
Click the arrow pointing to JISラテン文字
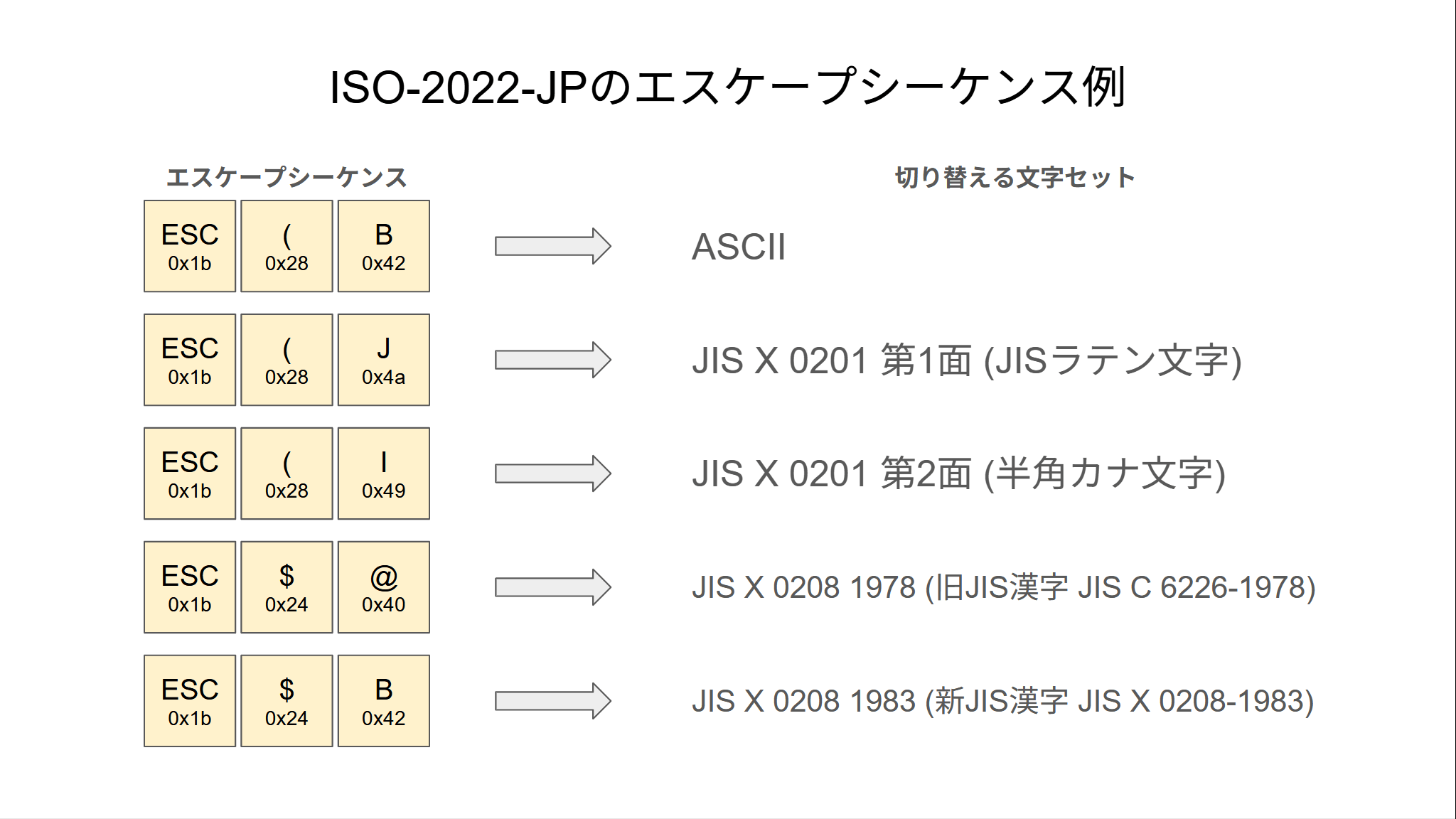pyautogui.click(x=553, y=360)
